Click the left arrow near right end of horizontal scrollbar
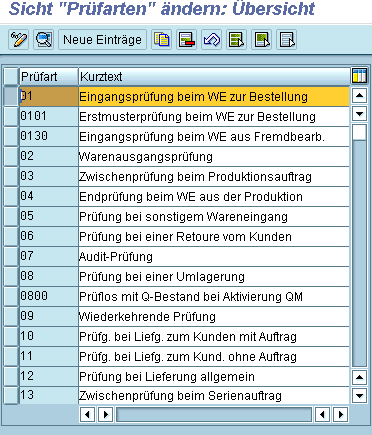The width and height of the screenshot is (372, 435). pyautogui.click(x=322, y=415)
